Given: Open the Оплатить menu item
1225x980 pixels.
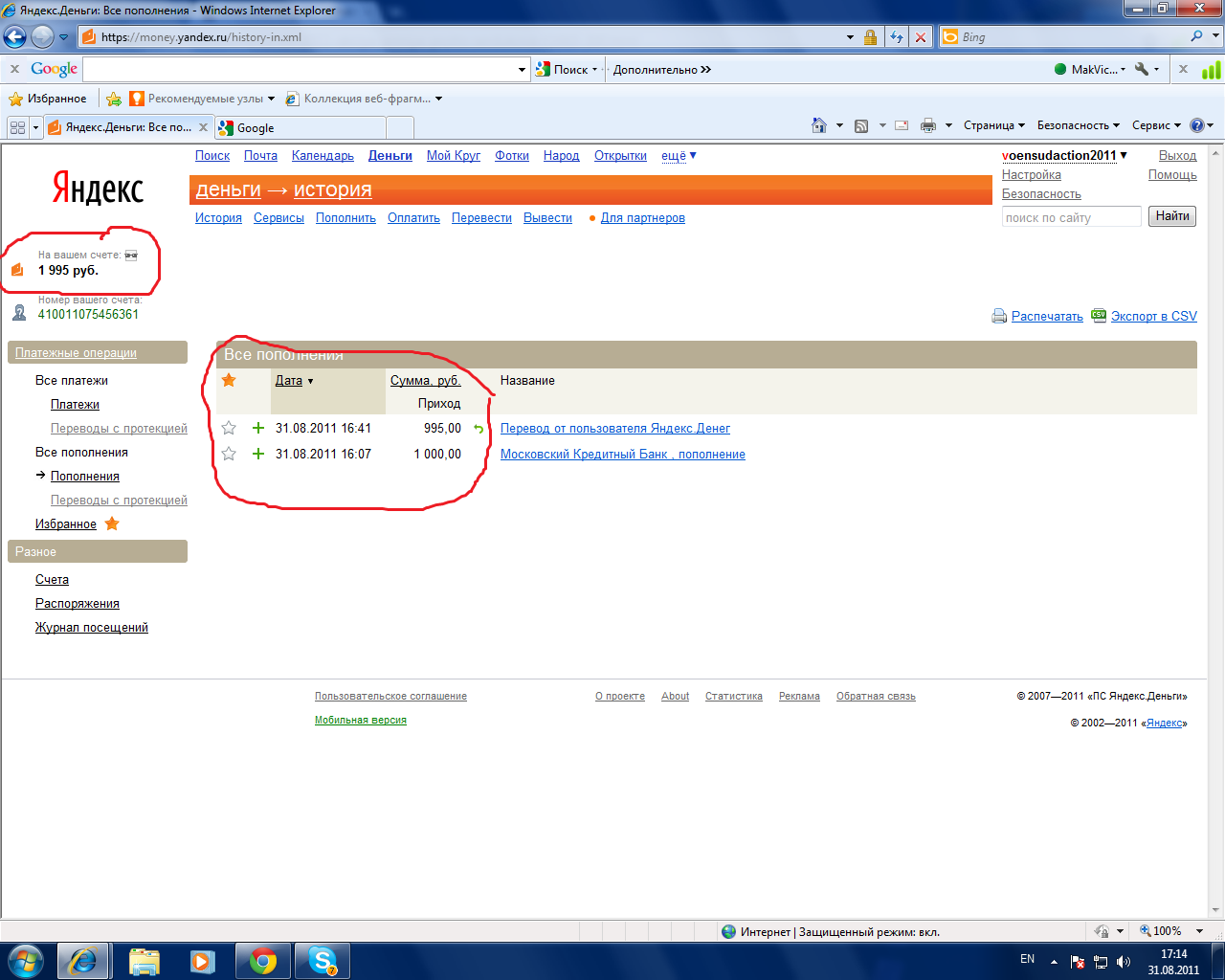Looking at the screenshot, I should click(413, 217).
